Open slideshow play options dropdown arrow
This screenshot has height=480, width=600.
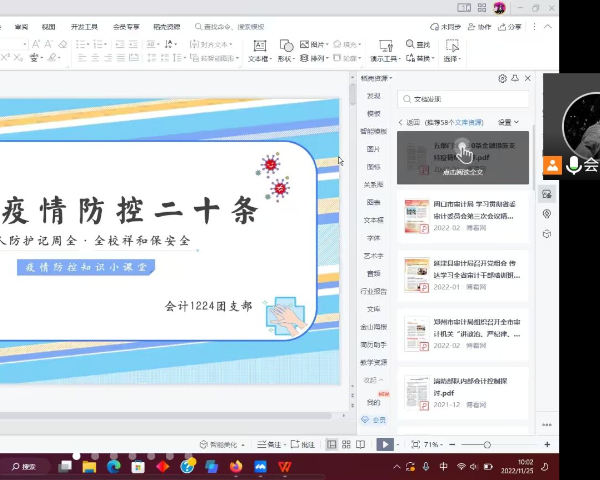tap(398, 445)
